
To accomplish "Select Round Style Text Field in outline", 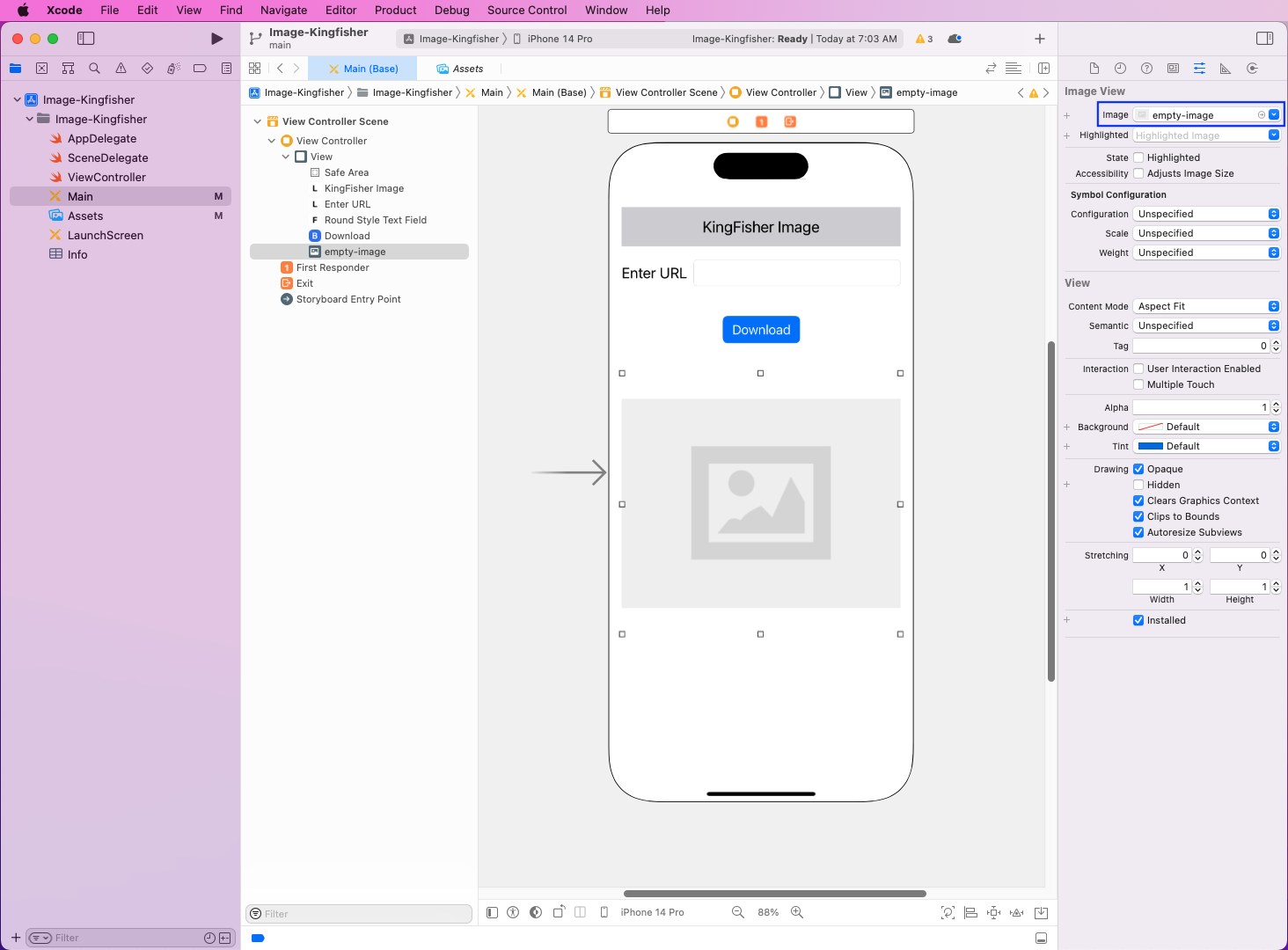I will (375, 220).
